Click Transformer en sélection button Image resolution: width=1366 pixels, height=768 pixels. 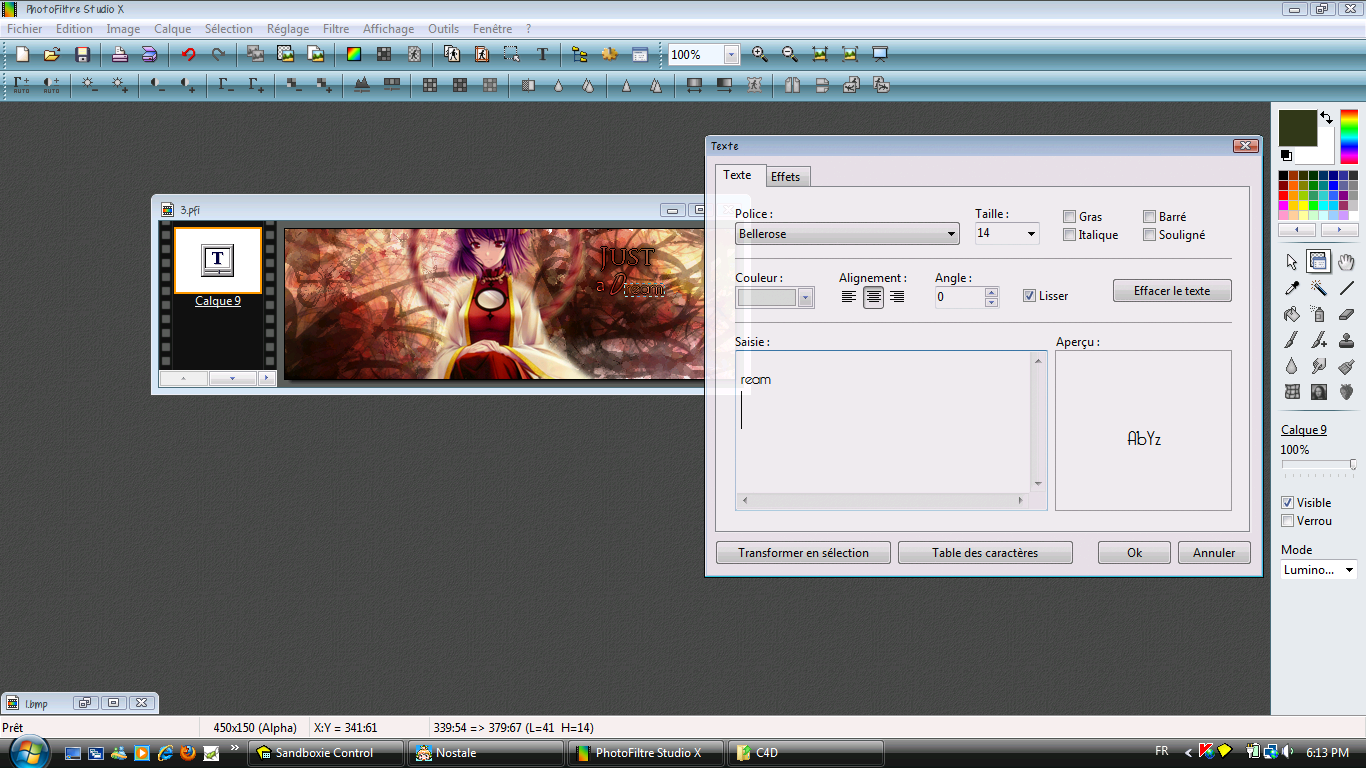point(803,552)
